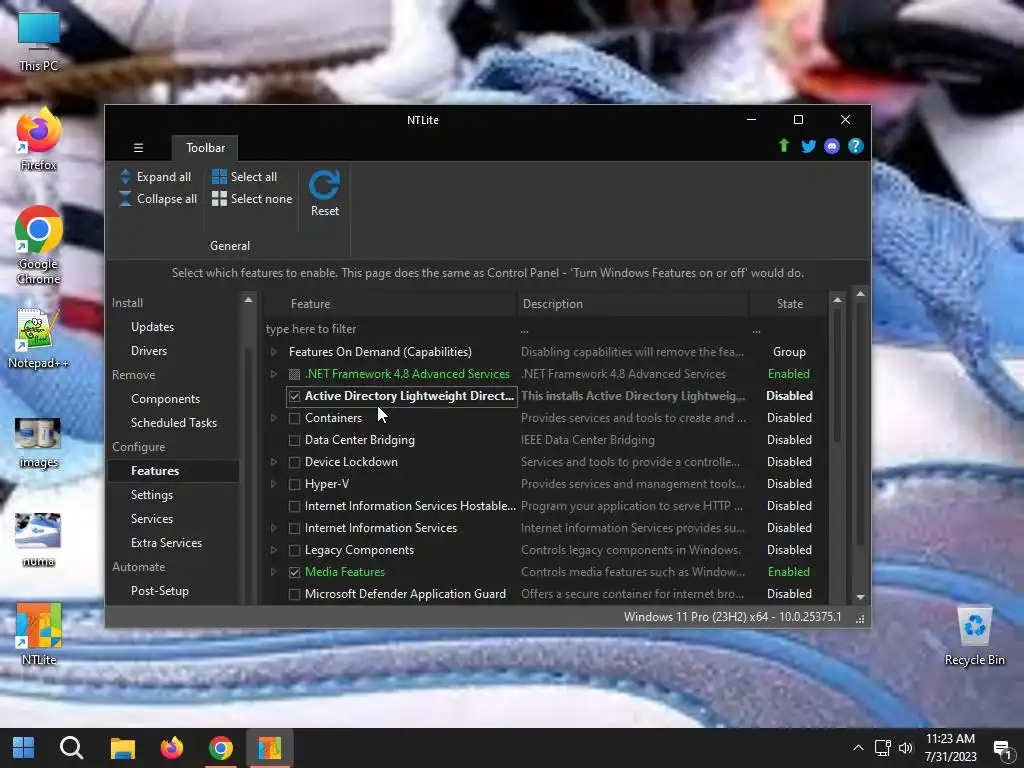Uncheck Active Directory Lightweight Directory checkbox

[295, 396]
